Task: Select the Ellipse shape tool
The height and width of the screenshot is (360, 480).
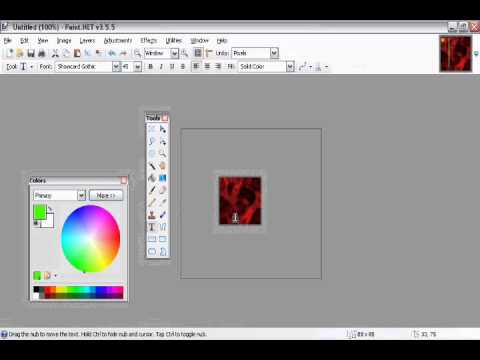Action: pyautogui.click(x=152, y=251)
